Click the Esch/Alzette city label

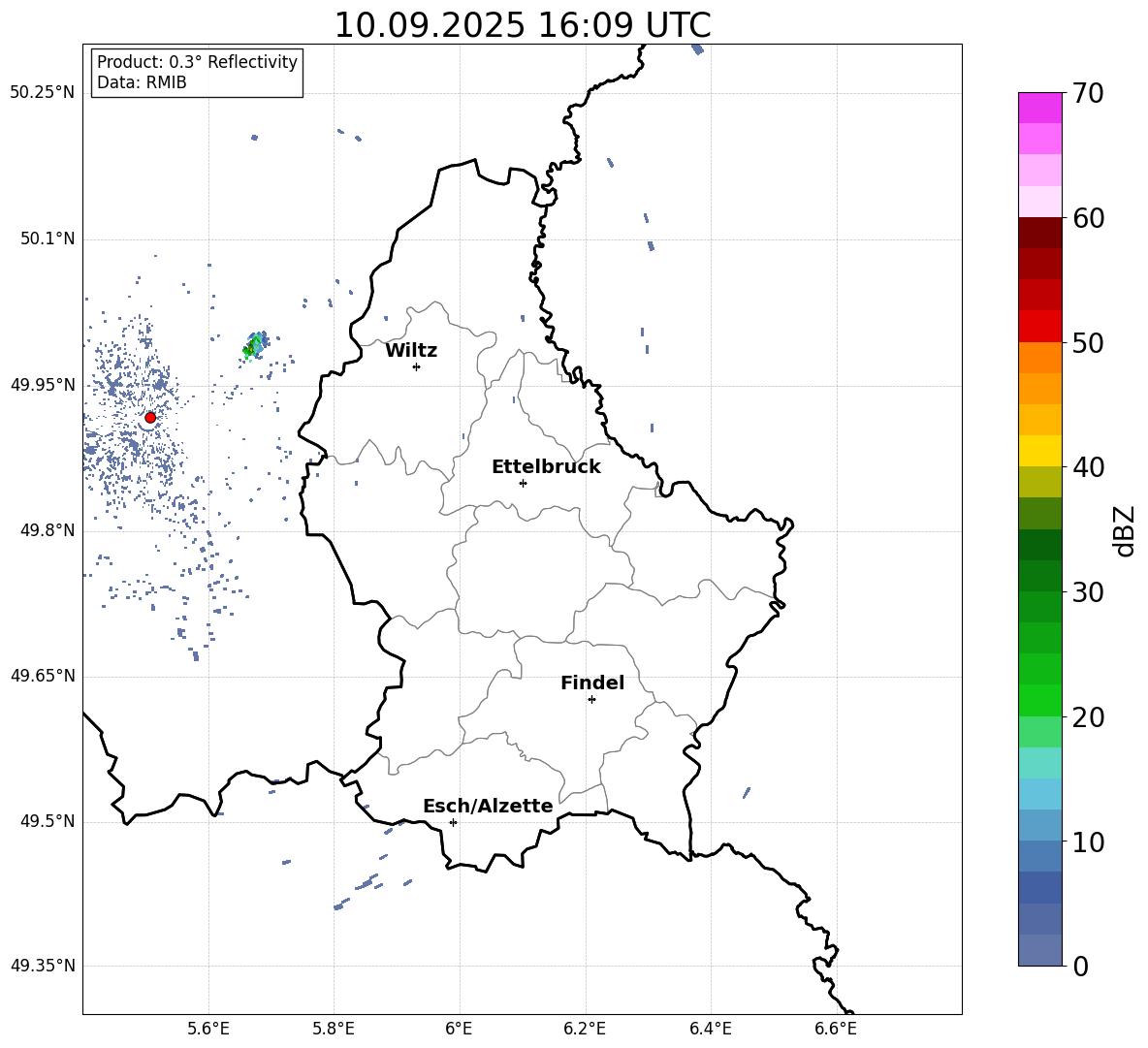click(488, 806)
